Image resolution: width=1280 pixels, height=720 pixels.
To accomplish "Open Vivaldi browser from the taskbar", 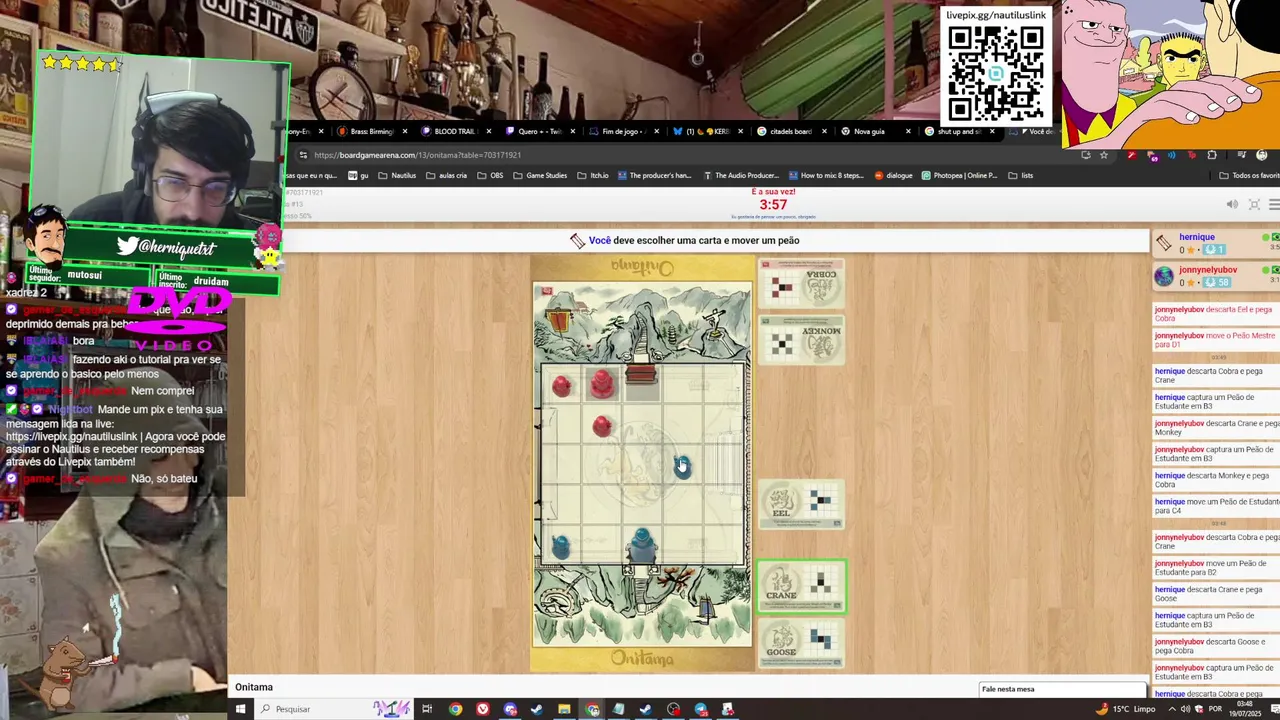I will click(x=483, y=709).
